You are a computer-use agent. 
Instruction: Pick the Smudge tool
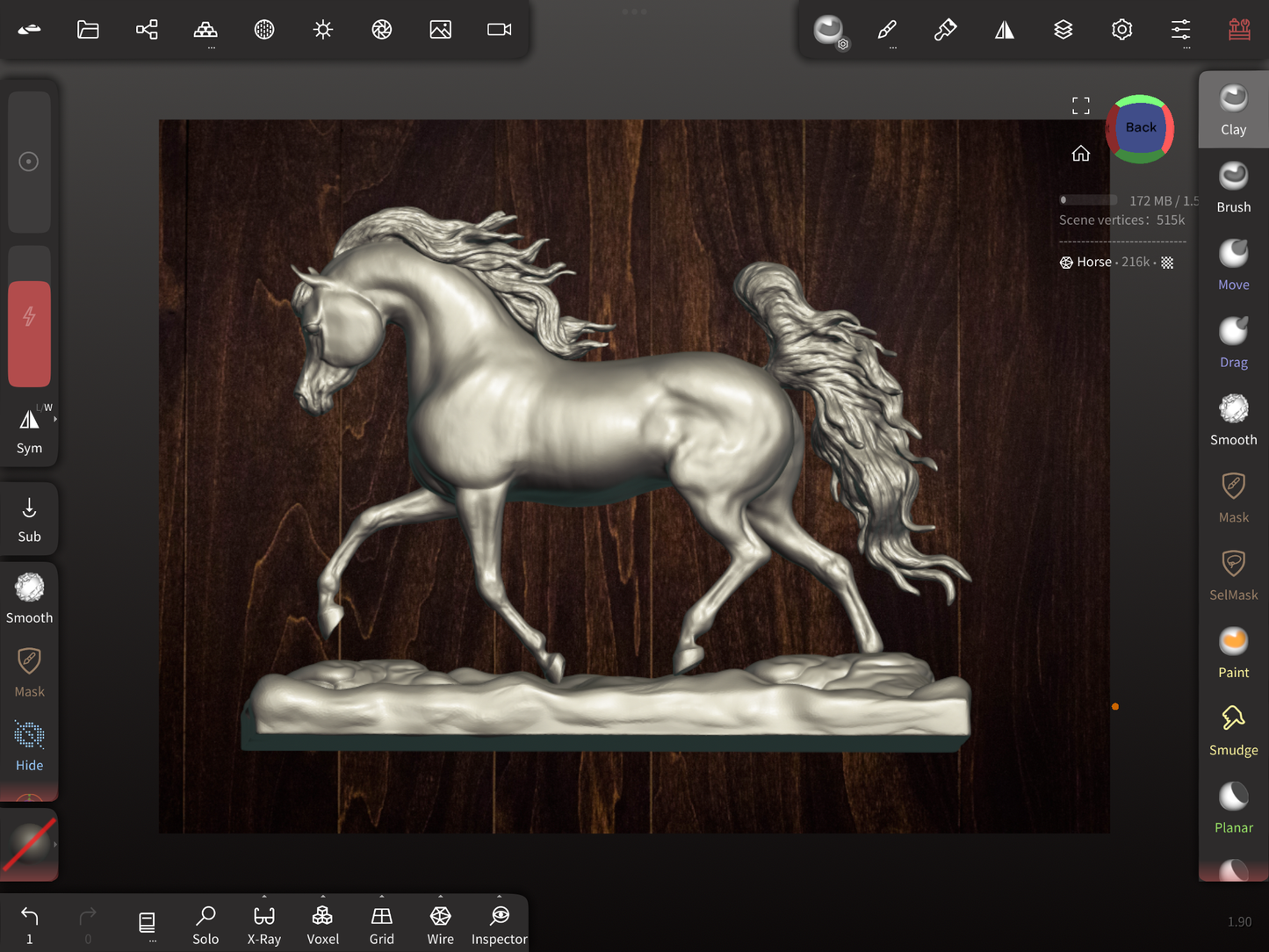click(1233, 730)
